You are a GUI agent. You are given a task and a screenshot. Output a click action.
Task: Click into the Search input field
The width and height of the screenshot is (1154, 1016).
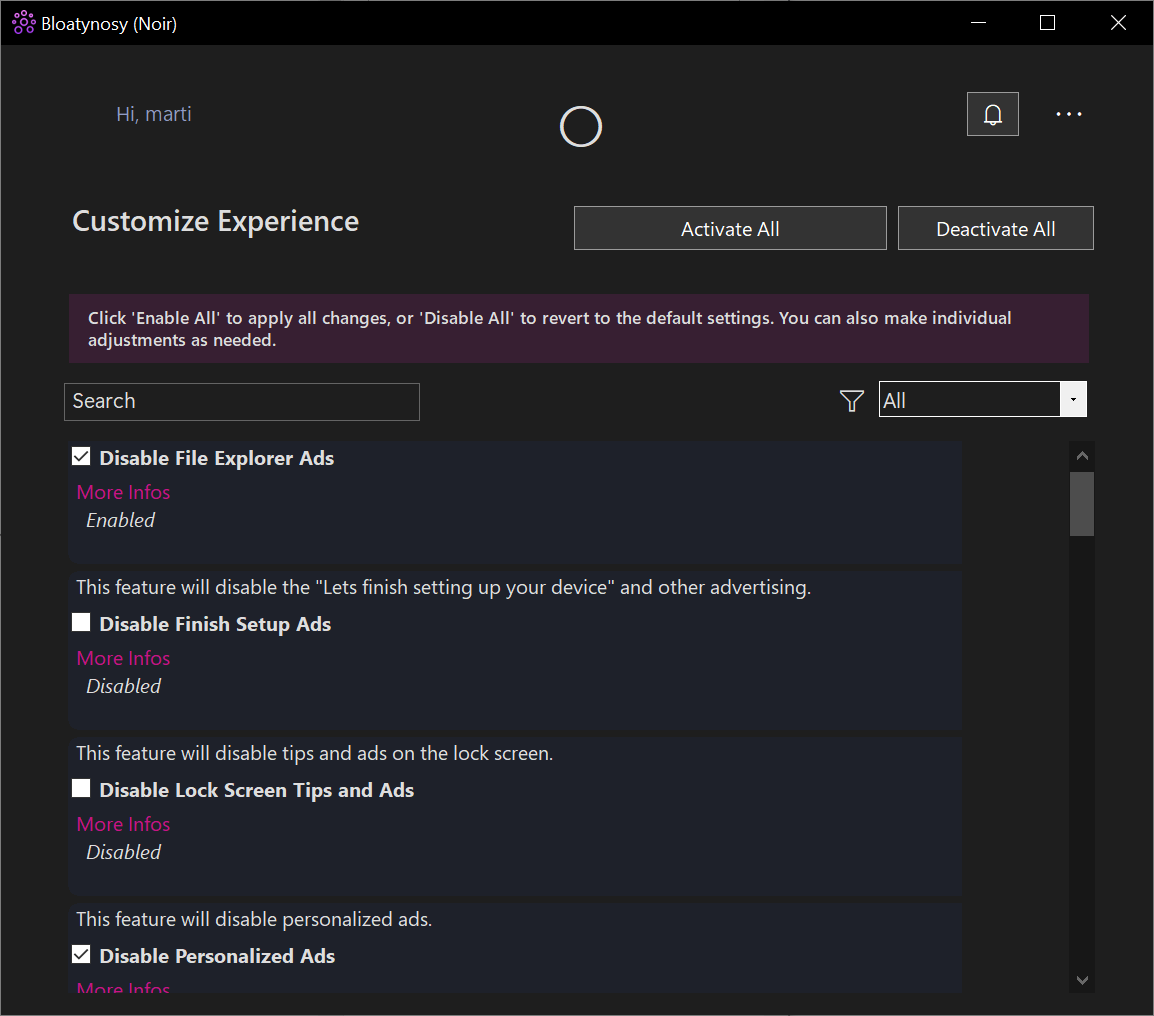[x=241, y=401]
